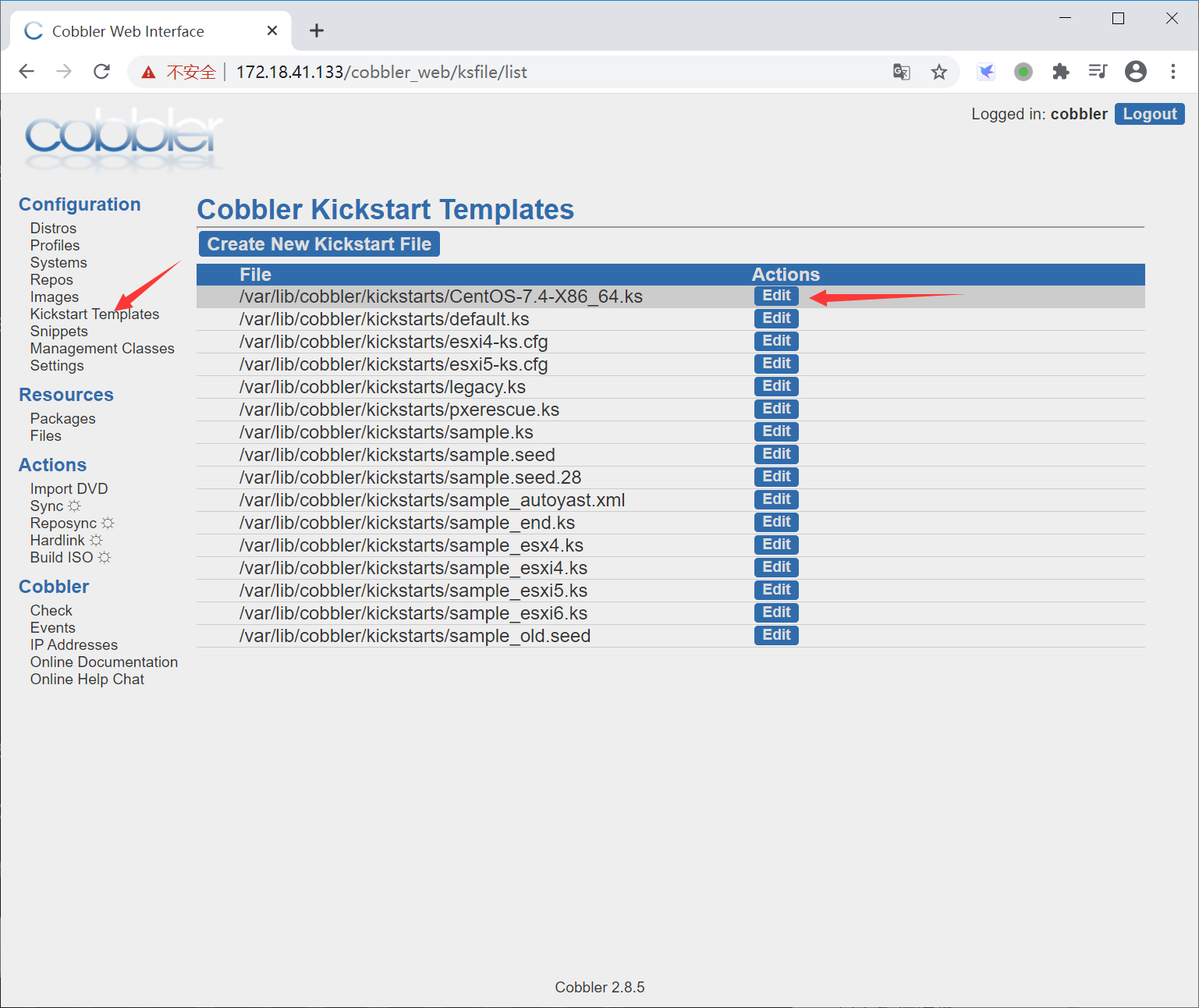Log out of cobbler
Viewport: 1199px width, 1008px height.
[1150, 114]
